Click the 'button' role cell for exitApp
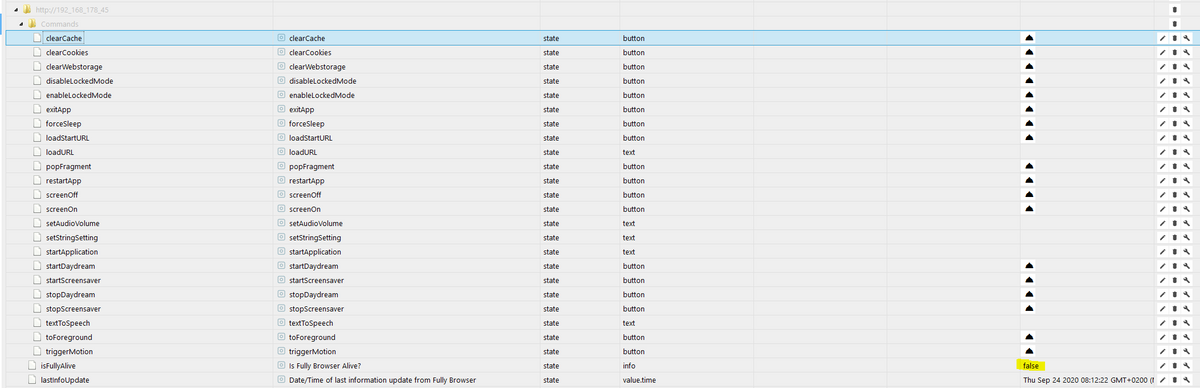Screen dimensions: 1200x388 634,109
